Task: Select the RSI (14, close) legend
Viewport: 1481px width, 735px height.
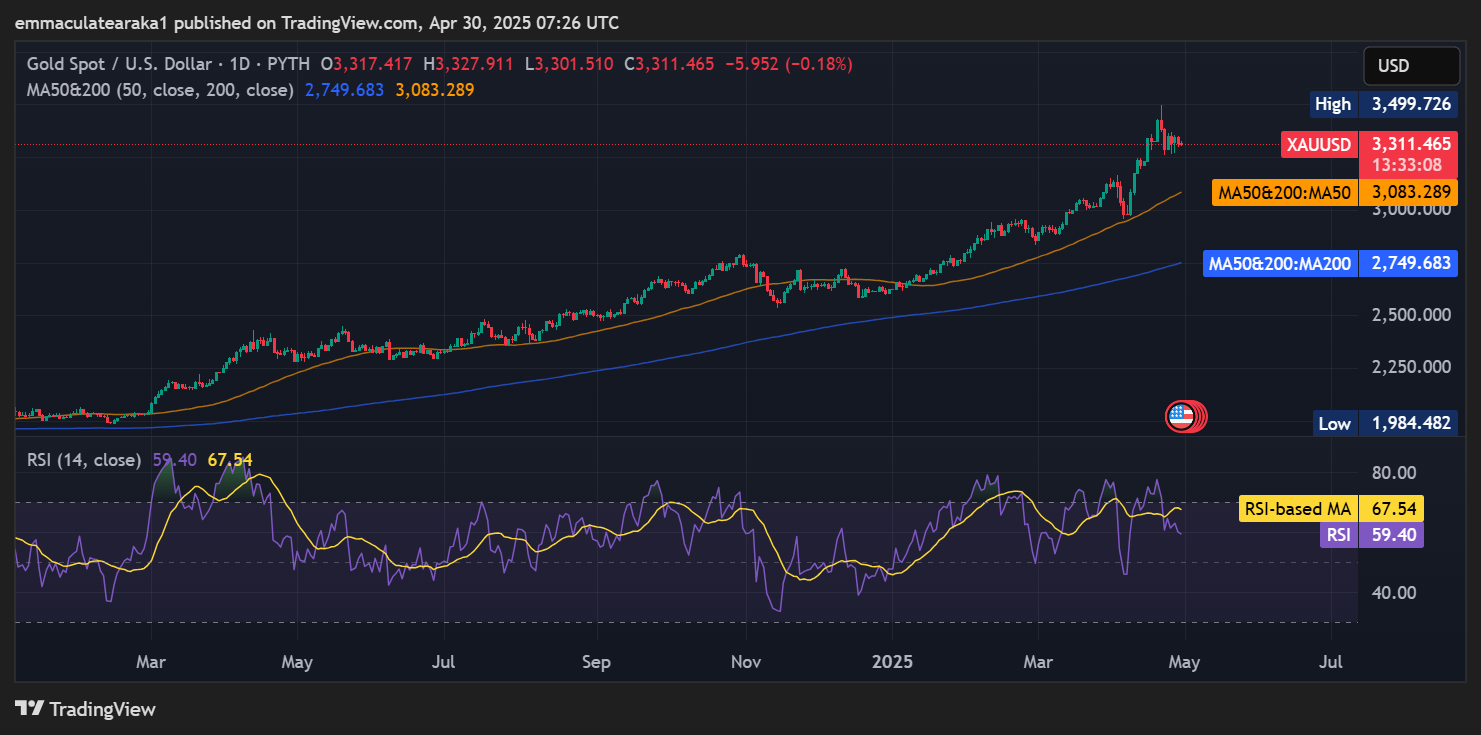Action: click(x=83, y=460)
